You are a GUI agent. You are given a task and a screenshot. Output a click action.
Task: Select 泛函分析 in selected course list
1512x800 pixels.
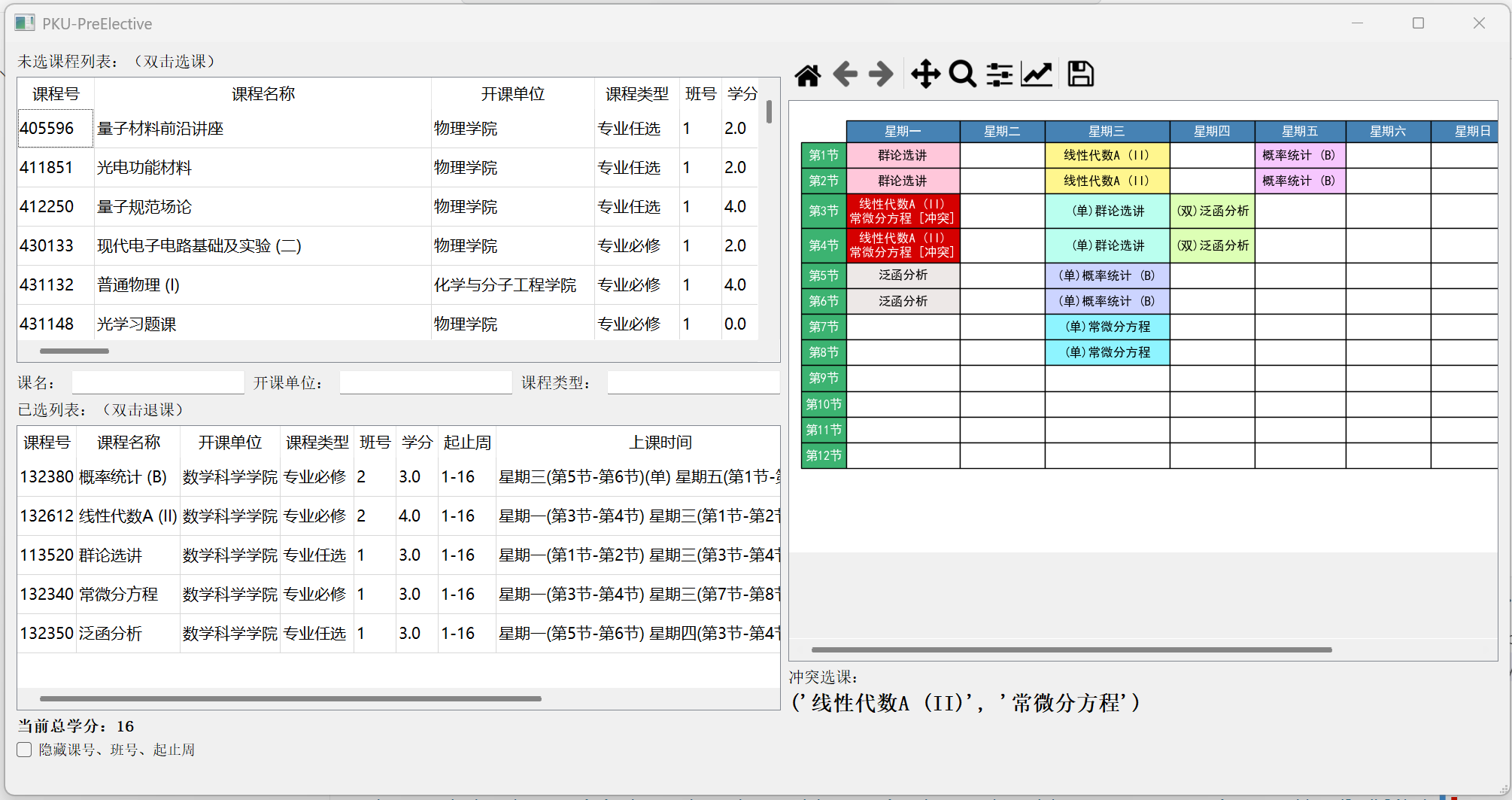pos(399,634)
